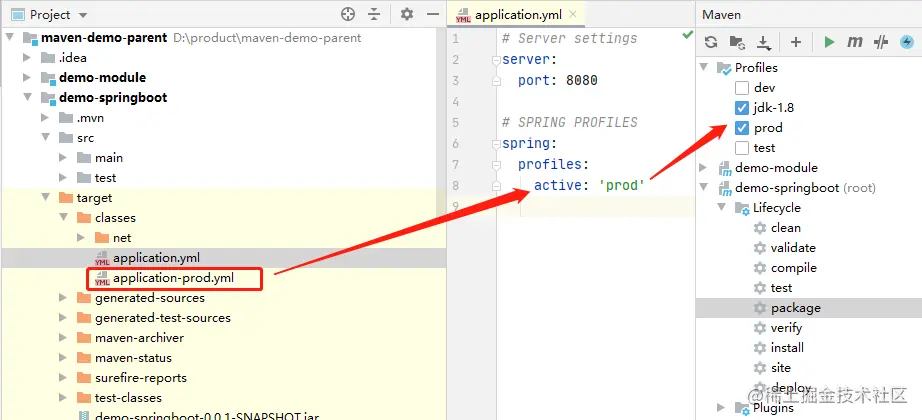Click the locate/select opened file target icon
The height and width of the screenshot is (420, 922).
[x=348, y=15]
